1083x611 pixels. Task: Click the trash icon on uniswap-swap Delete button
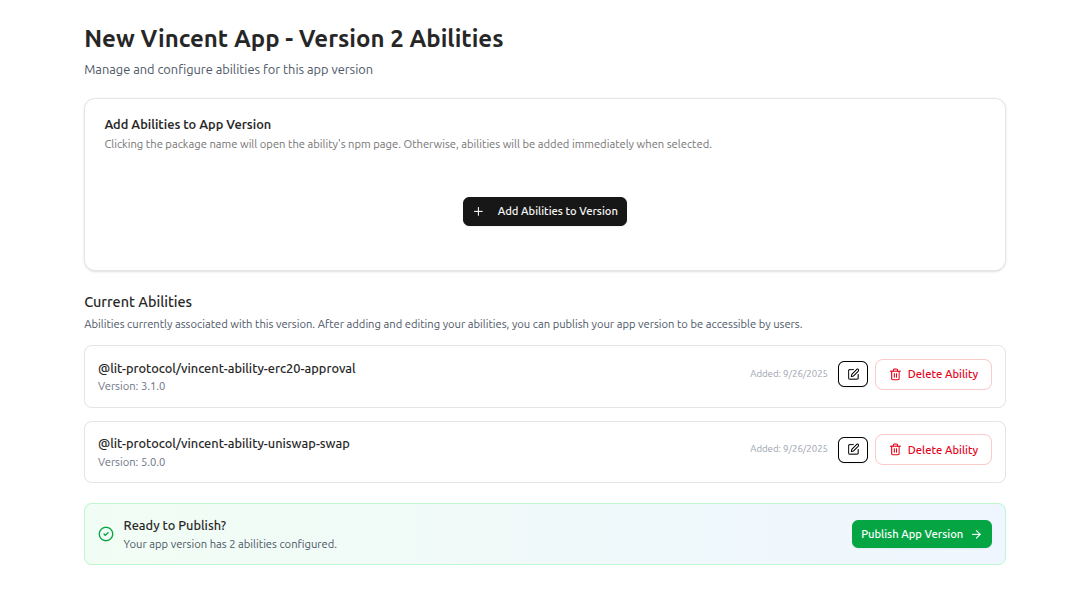coord(895,449)
